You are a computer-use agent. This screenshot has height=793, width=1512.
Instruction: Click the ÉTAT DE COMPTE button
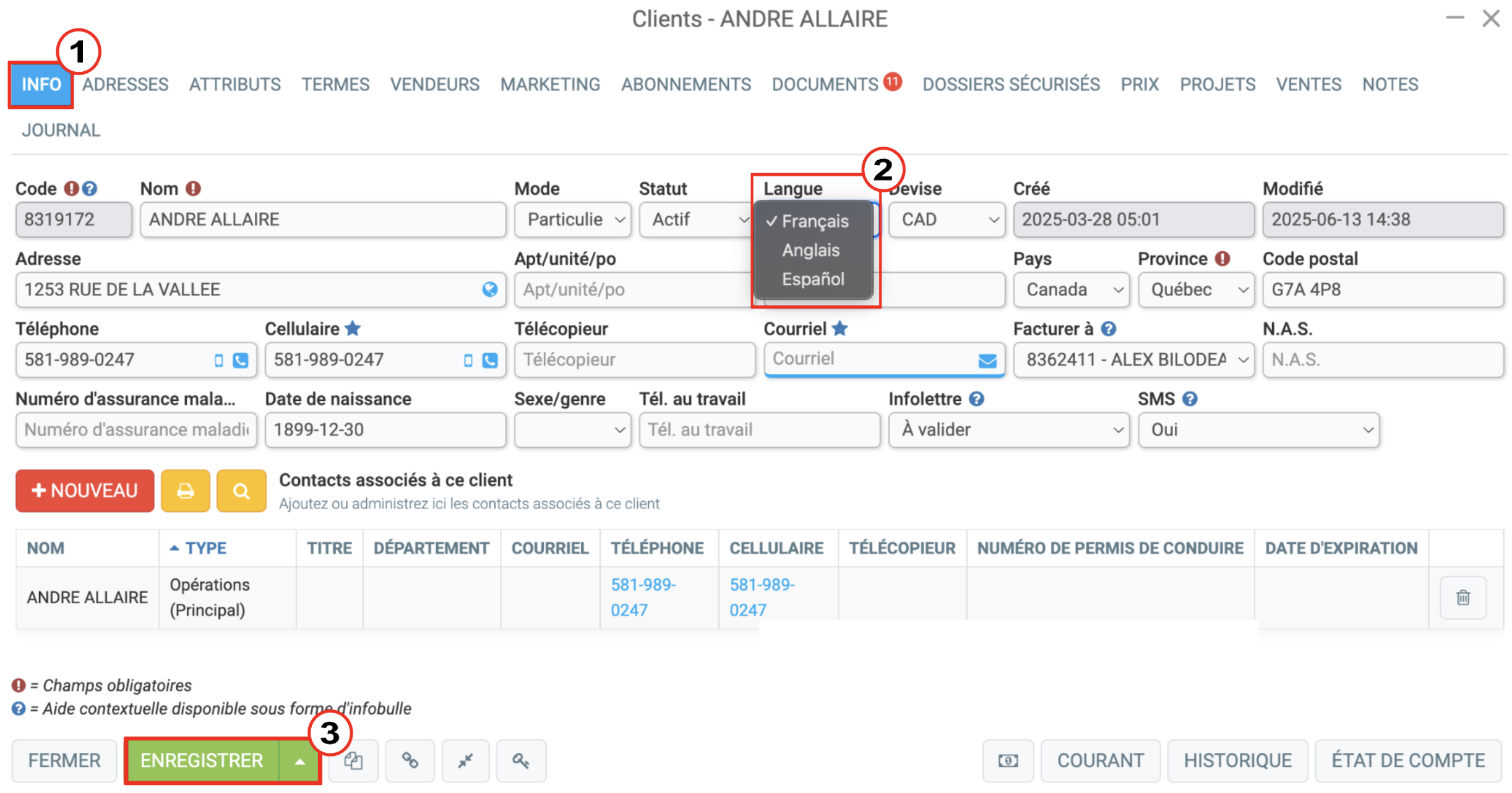coord(1408,760)
